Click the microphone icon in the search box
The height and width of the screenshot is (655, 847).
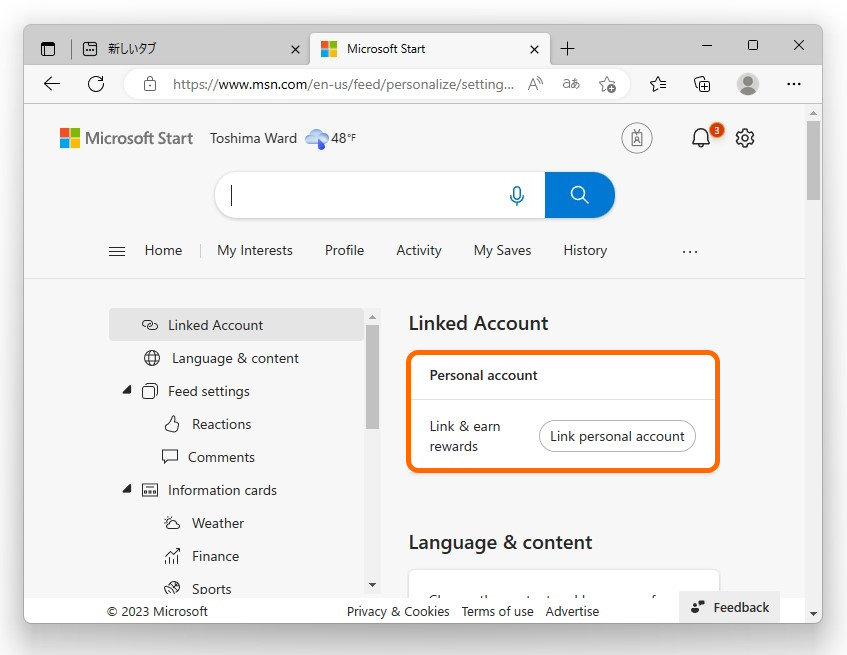point(517,195)
